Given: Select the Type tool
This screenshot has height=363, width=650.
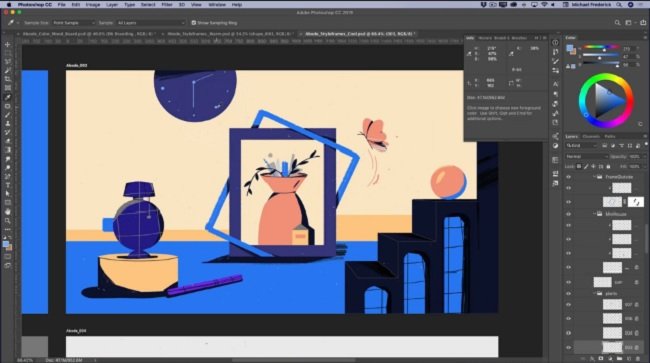Looking at the screenshot, I should coord(8,185).
